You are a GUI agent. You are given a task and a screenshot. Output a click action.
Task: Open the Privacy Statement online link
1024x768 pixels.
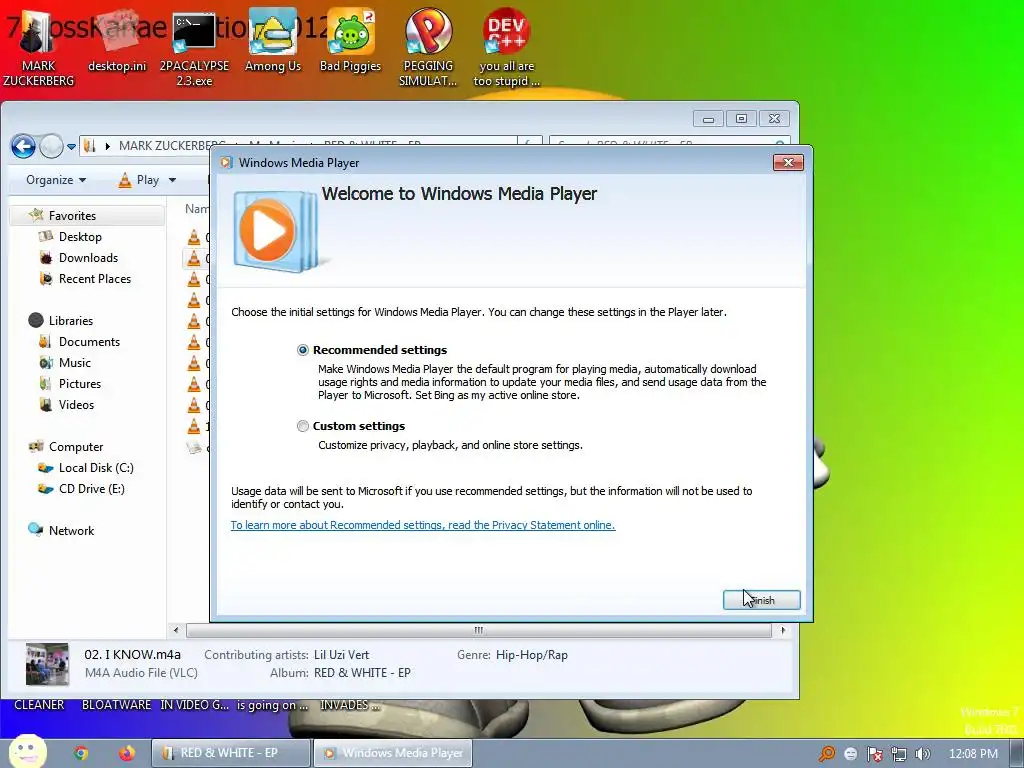click(423, 525)
